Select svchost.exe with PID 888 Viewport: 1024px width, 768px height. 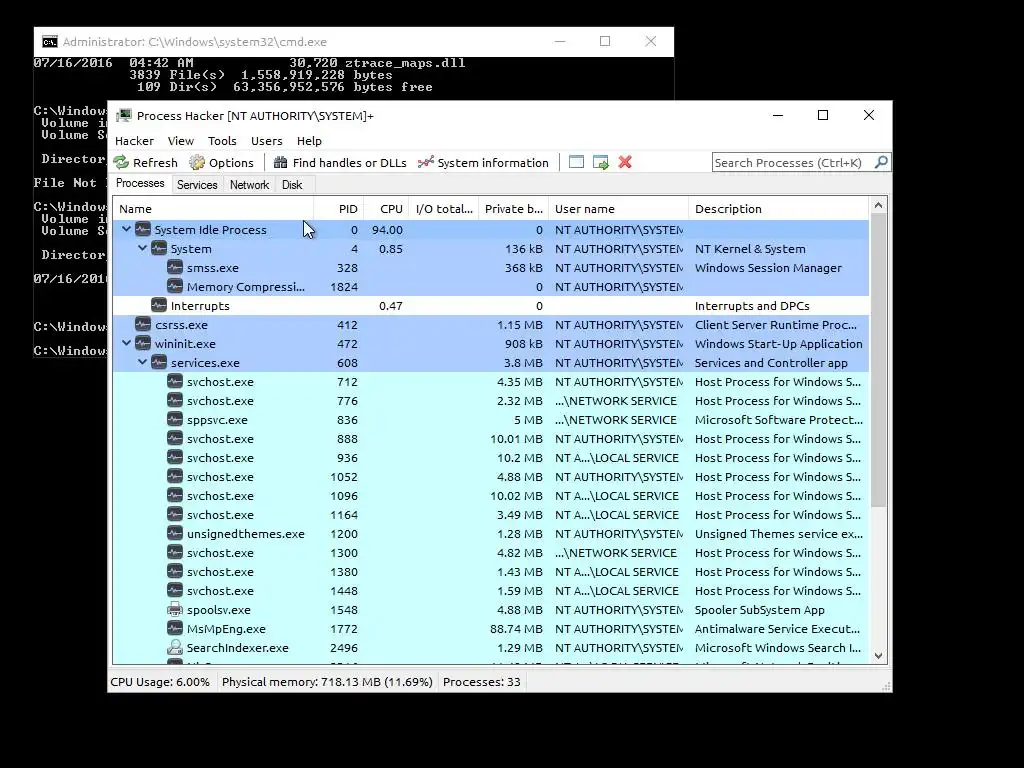tap(491, 439)
